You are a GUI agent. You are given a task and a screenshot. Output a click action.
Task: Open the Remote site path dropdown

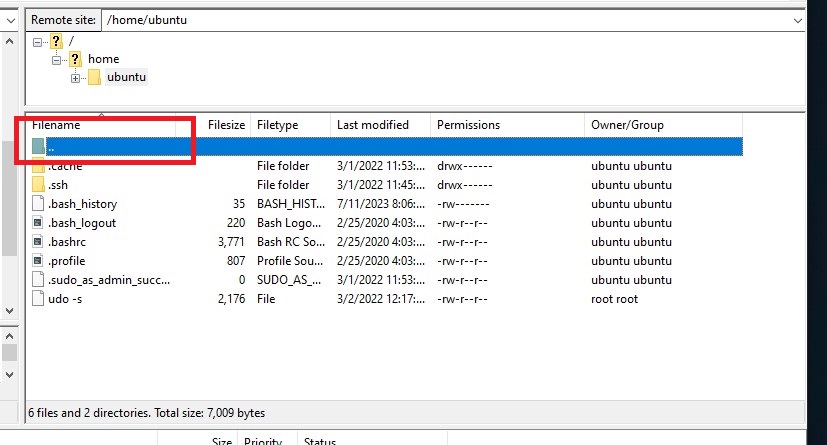[797, 19]
